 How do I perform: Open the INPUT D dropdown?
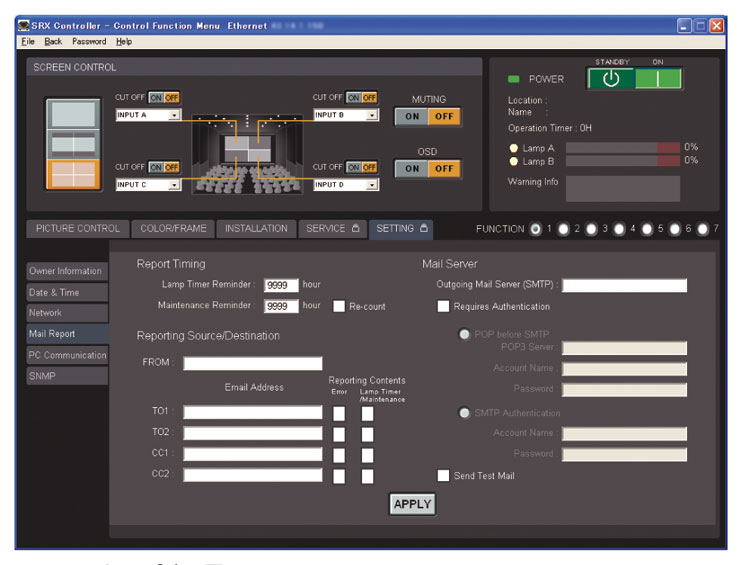pyautogui.click(x=372, y=185)
